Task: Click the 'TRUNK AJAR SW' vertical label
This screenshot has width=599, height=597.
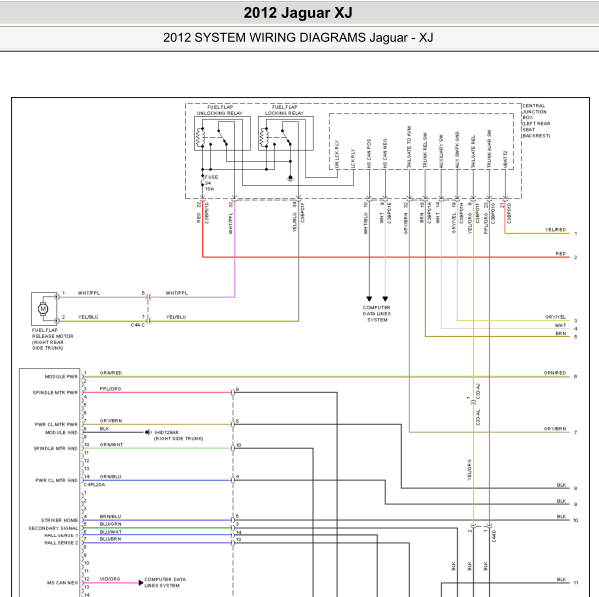Action: (489, 149)
